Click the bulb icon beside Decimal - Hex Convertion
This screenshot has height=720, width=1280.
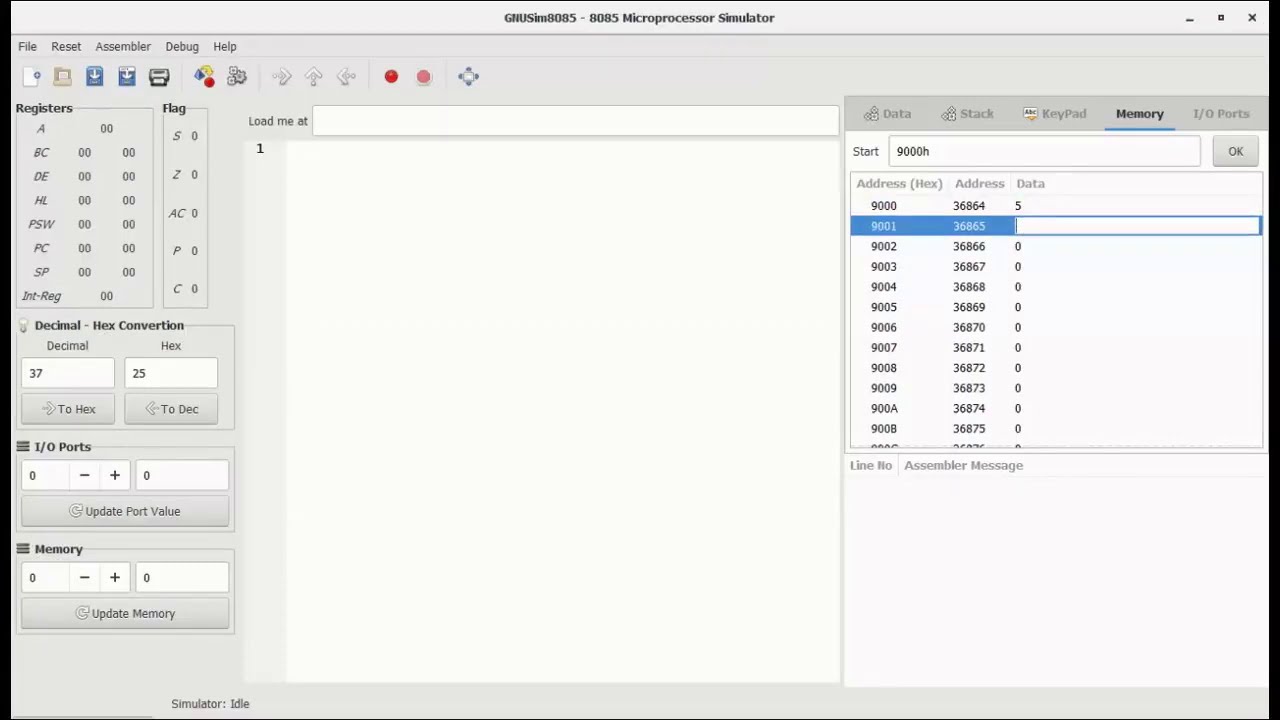(23, 326)
